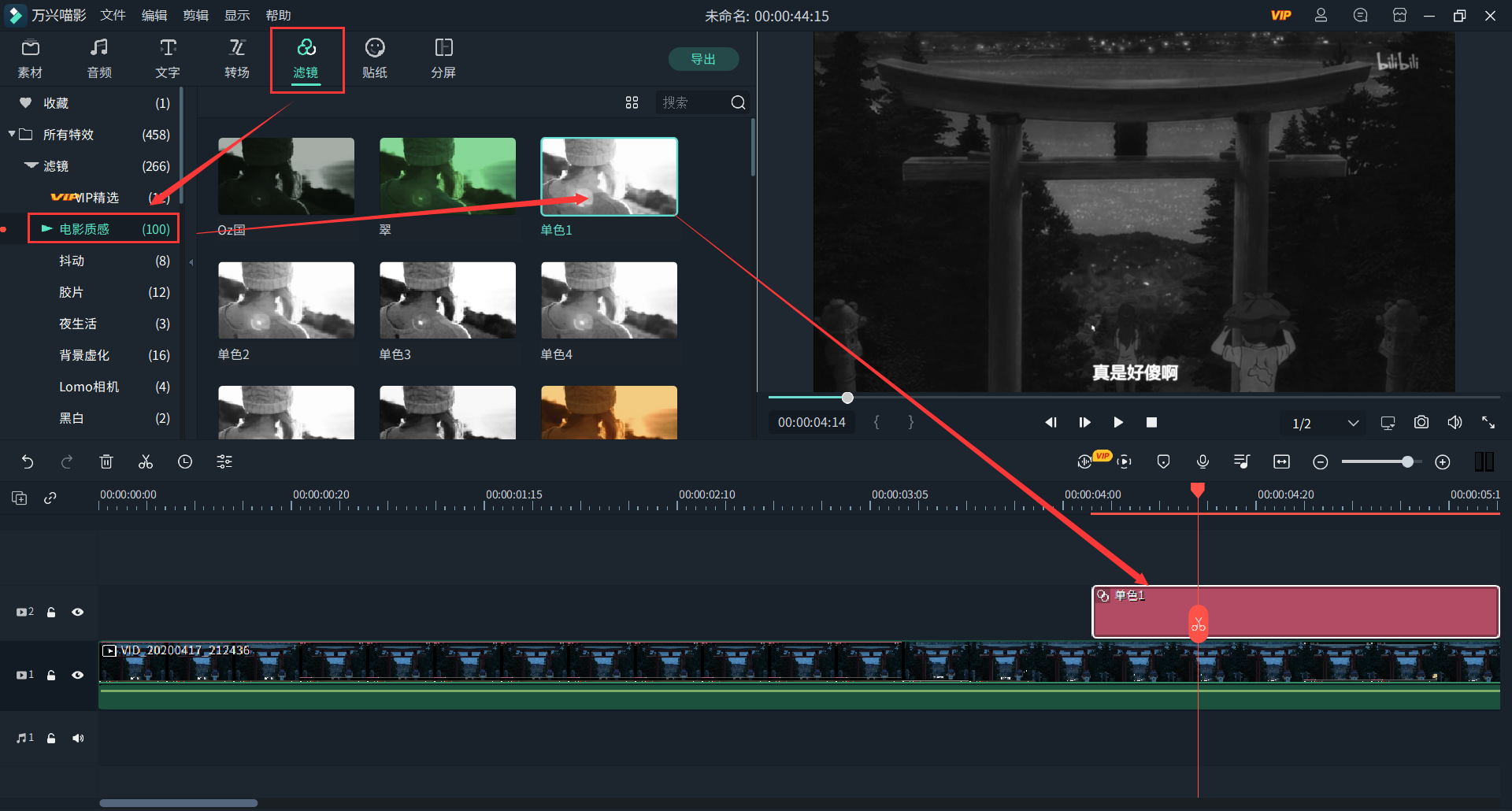Select the 单色1 filter thumbnail
Viewport: 1512px width, 811px height.
(609, 176)
